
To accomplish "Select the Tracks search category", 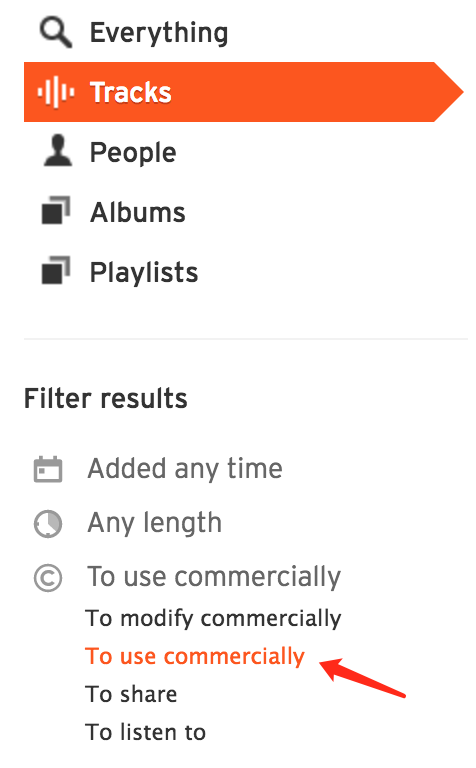I will (x=243, y=92).
